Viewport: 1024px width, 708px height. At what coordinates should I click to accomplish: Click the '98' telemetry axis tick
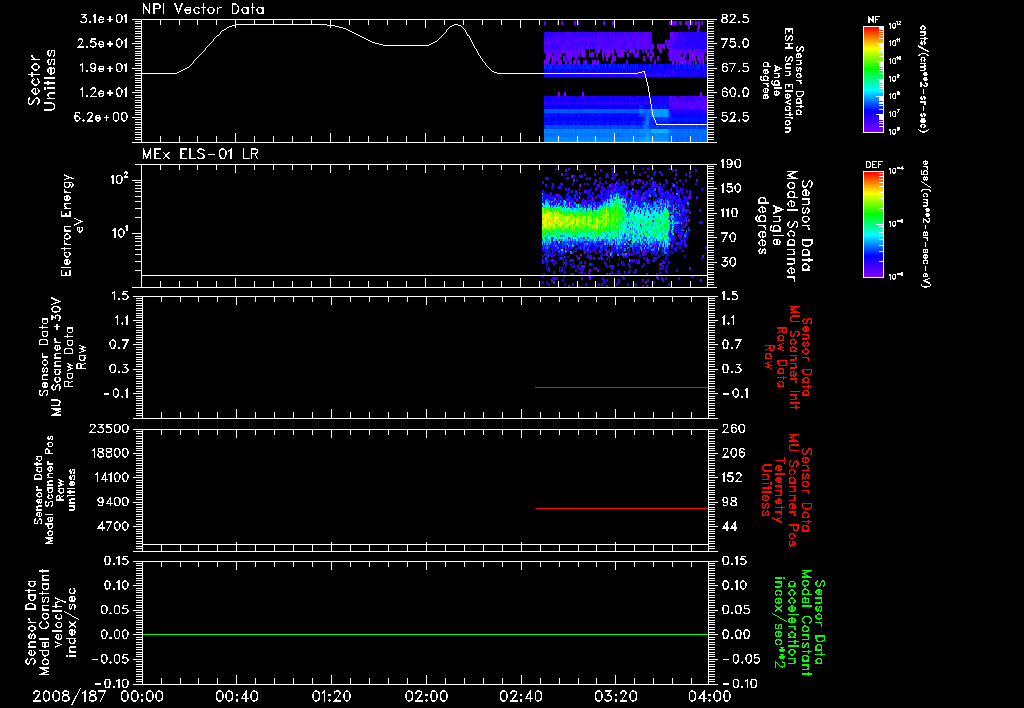point(730,502)
